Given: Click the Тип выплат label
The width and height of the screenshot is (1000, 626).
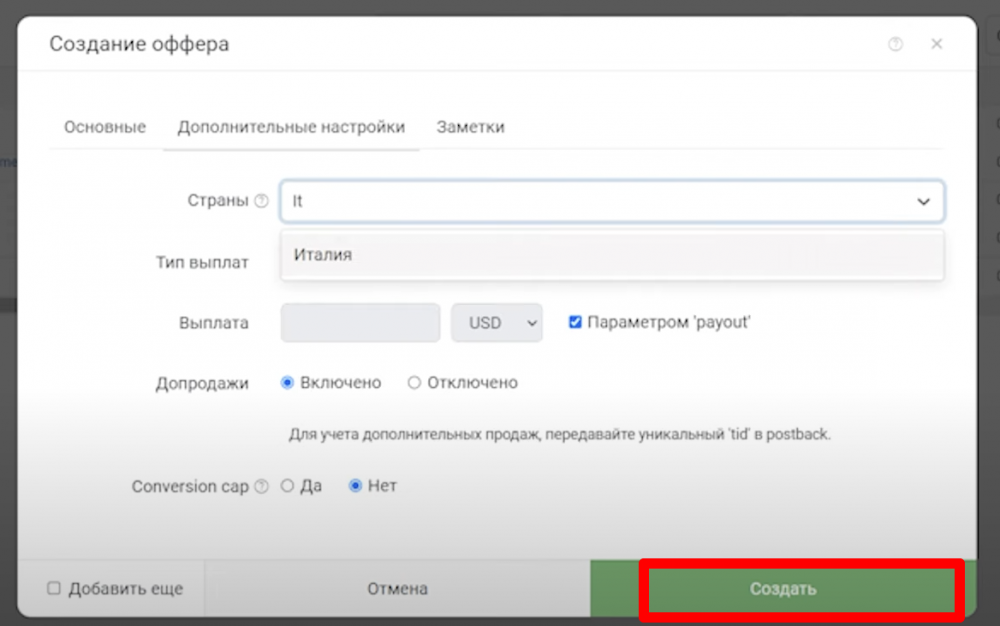Looking at the screenshot, I should pos(202,262).
